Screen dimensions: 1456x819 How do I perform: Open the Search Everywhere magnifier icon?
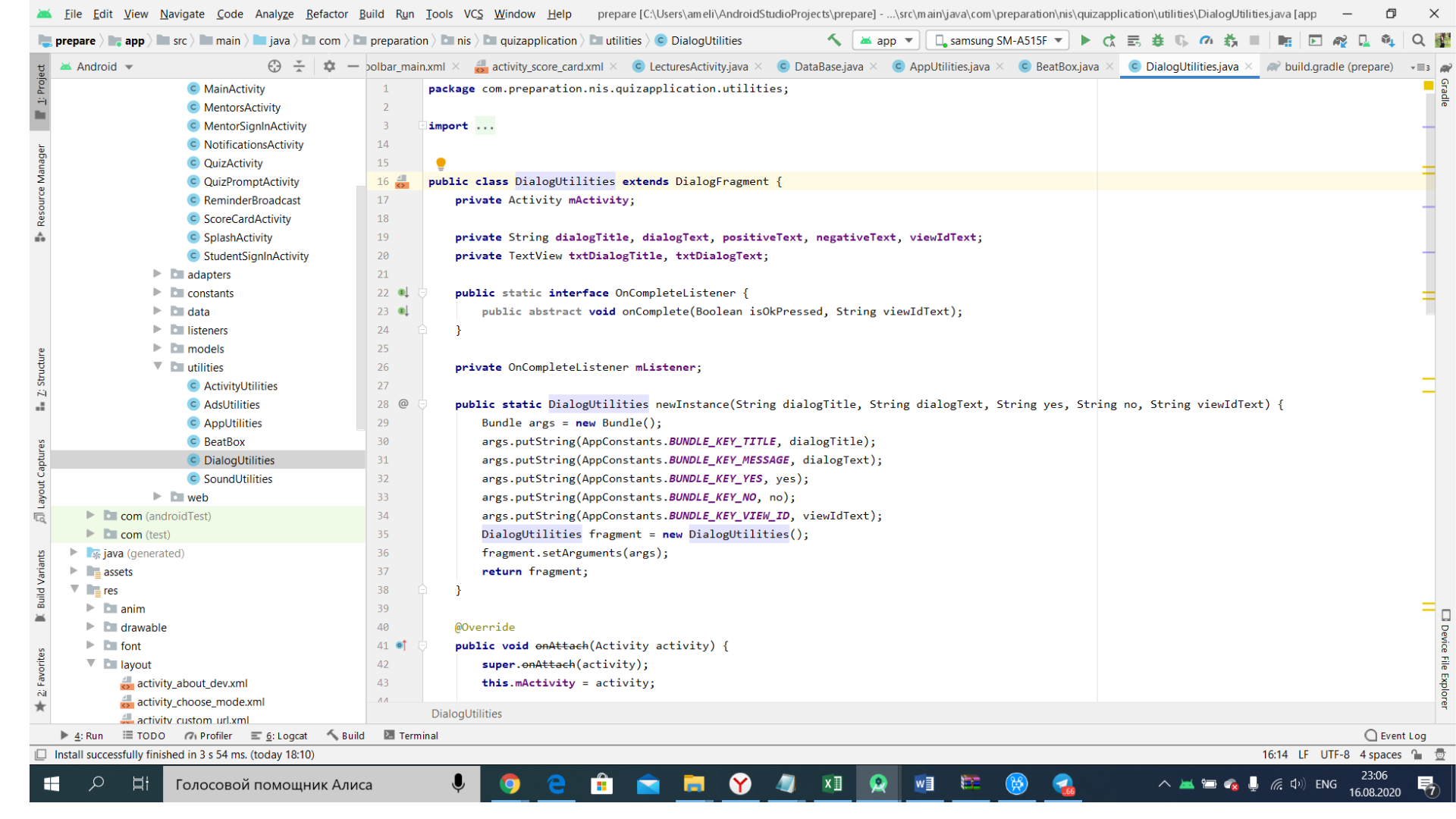(1418, 41)
